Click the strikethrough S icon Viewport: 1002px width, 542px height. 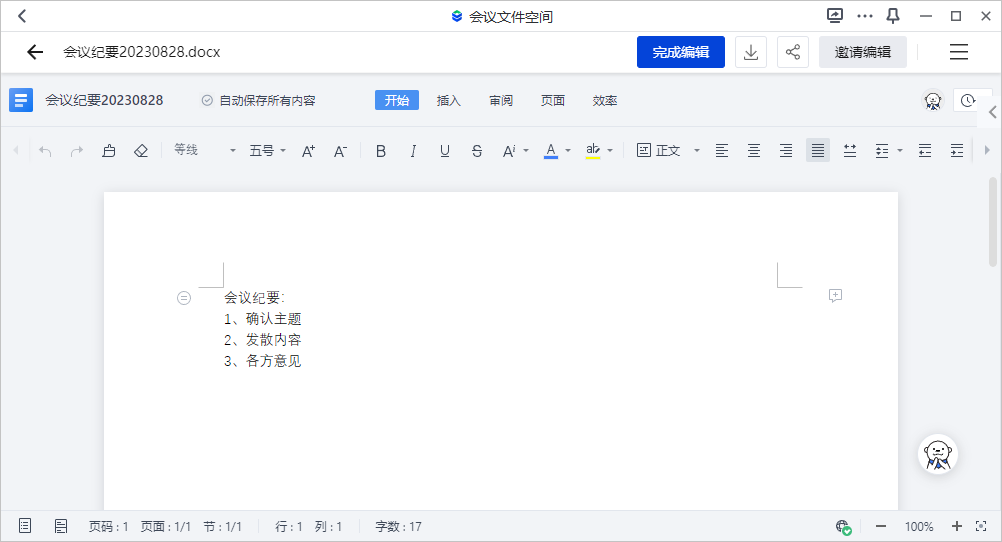[477, 151]
